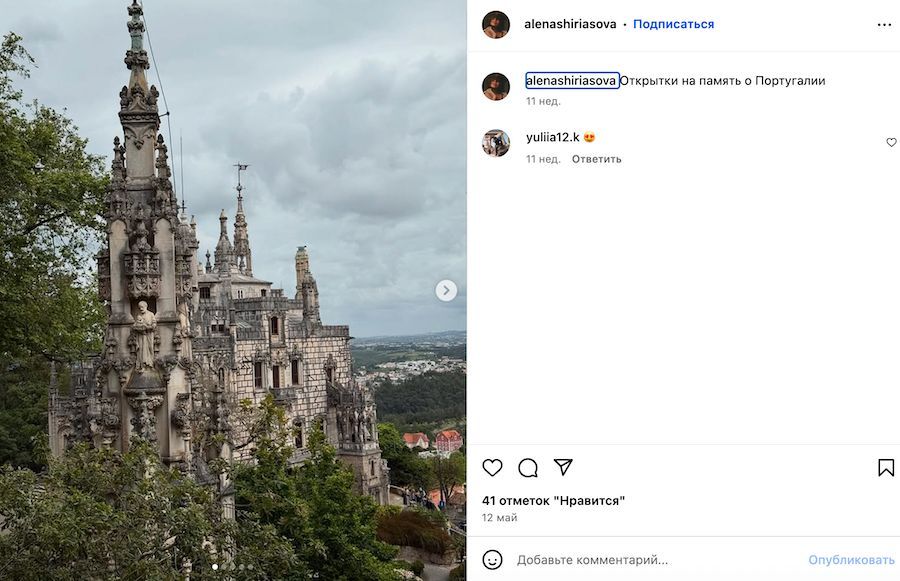Image resolution: width=900 pixels, height=581 pixels.
Task: Click the comment speech bubble icon
Action: pos(528,468)
